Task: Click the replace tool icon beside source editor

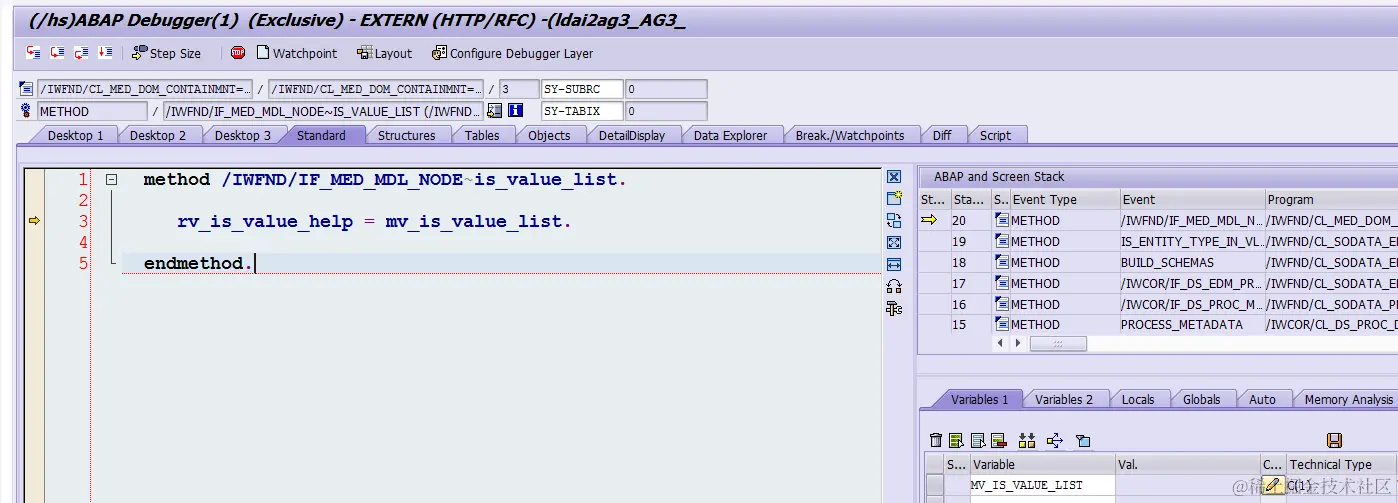Action: (894, 220)
